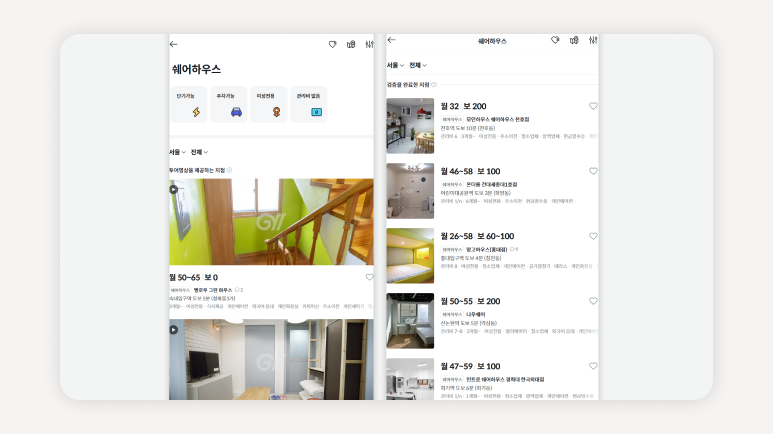Favorite the 월 47~59 보 100 listing
The width and height of the screenshot is (773, 434).
coord(593,366)
